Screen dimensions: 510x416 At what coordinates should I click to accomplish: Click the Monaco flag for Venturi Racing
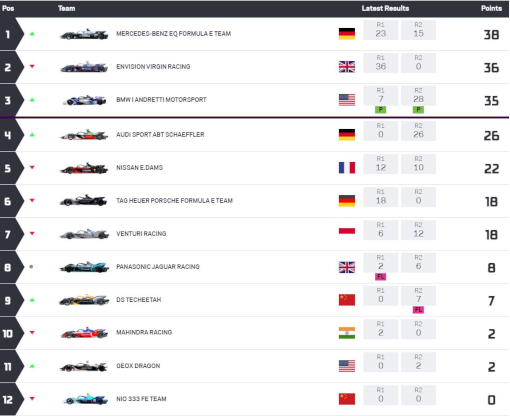point(347,234)
